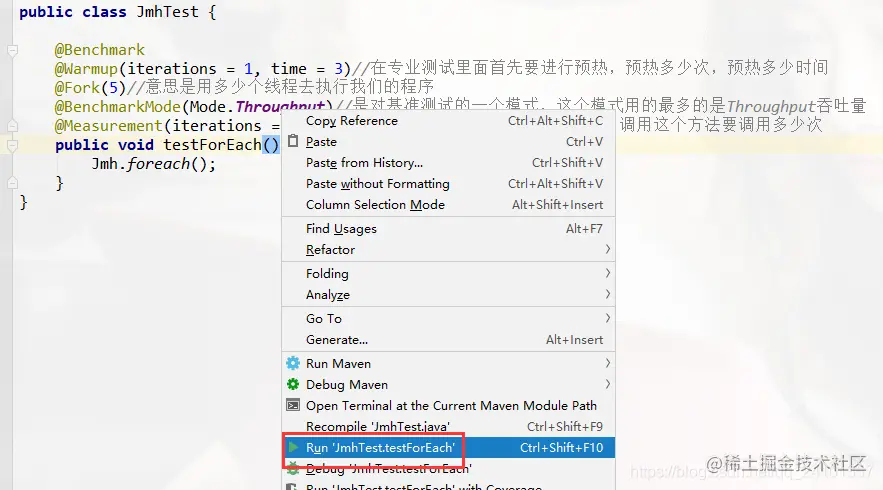The height and width of the screenshot is (490, 883).
Task: Click the testForEach method name
Action: pos(212,145)
